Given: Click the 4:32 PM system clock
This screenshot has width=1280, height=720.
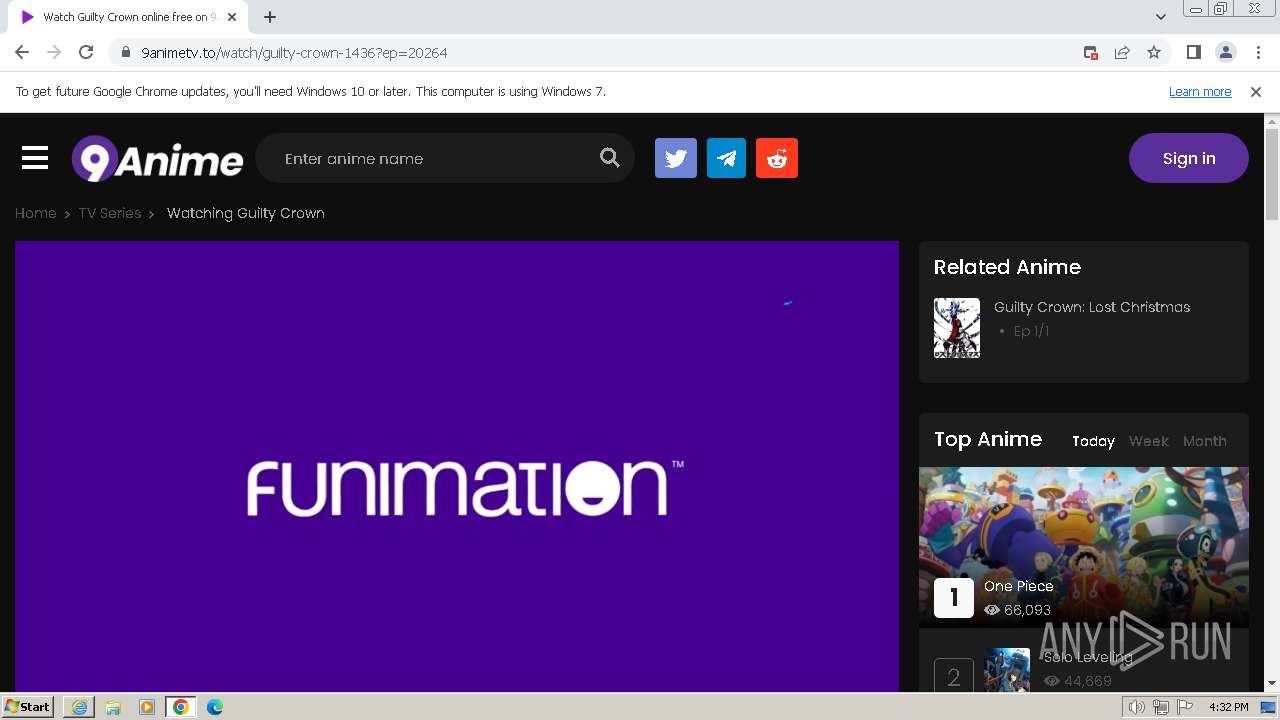Looking at the screenshot, I should click(x=1228, y=707).
